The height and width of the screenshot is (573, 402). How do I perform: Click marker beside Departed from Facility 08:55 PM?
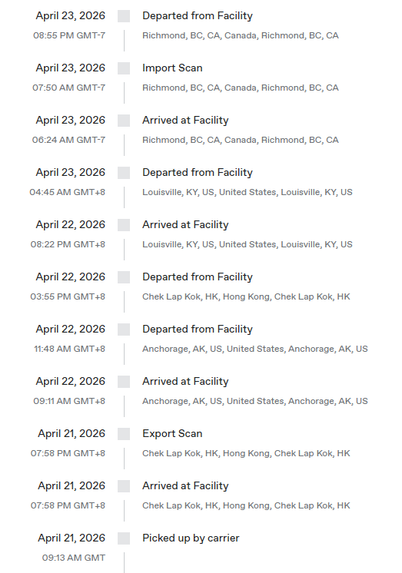124,16
